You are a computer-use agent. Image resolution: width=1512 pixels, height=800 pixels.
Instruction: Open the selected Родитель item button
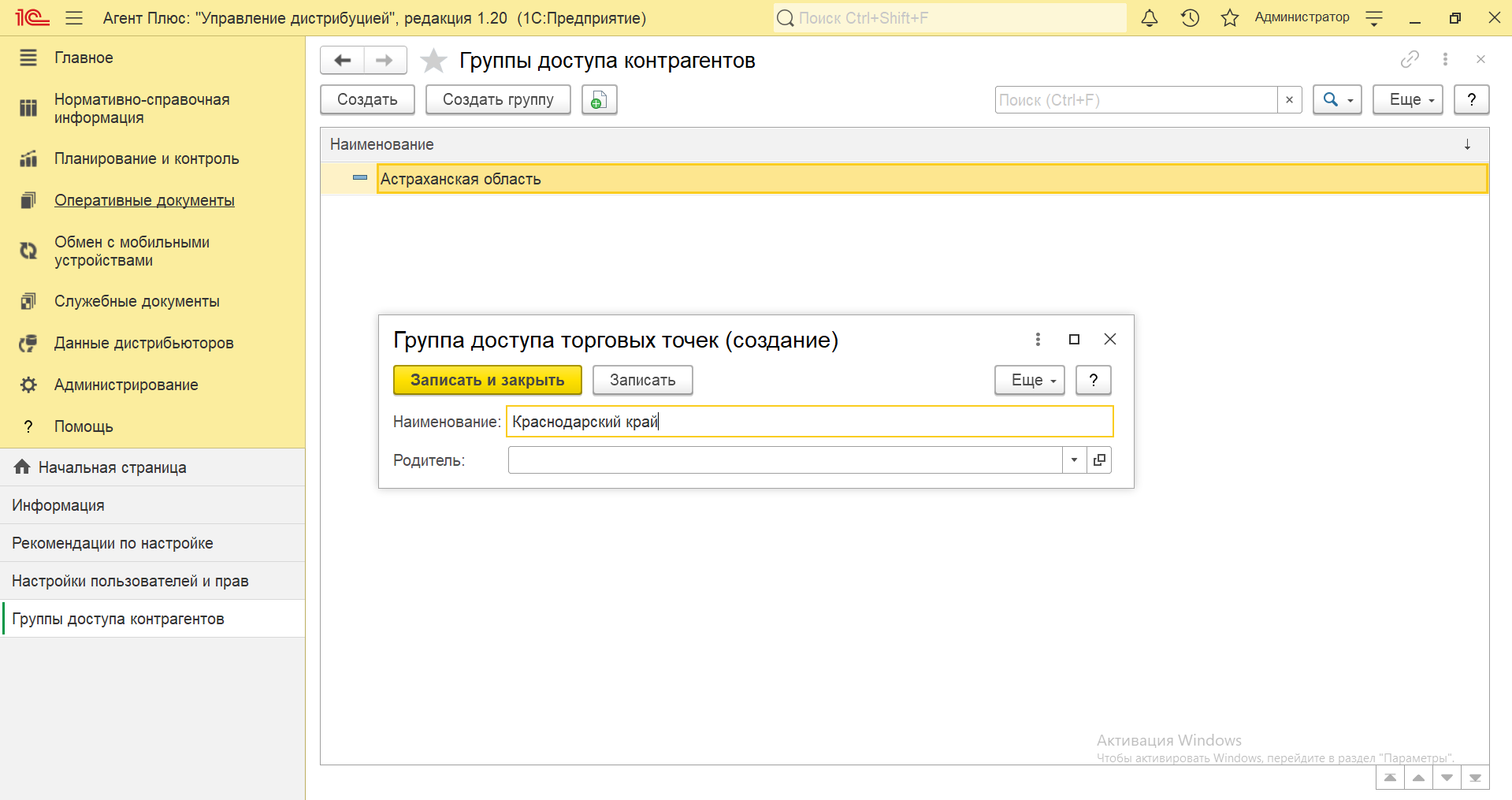tap(1099, 460)
